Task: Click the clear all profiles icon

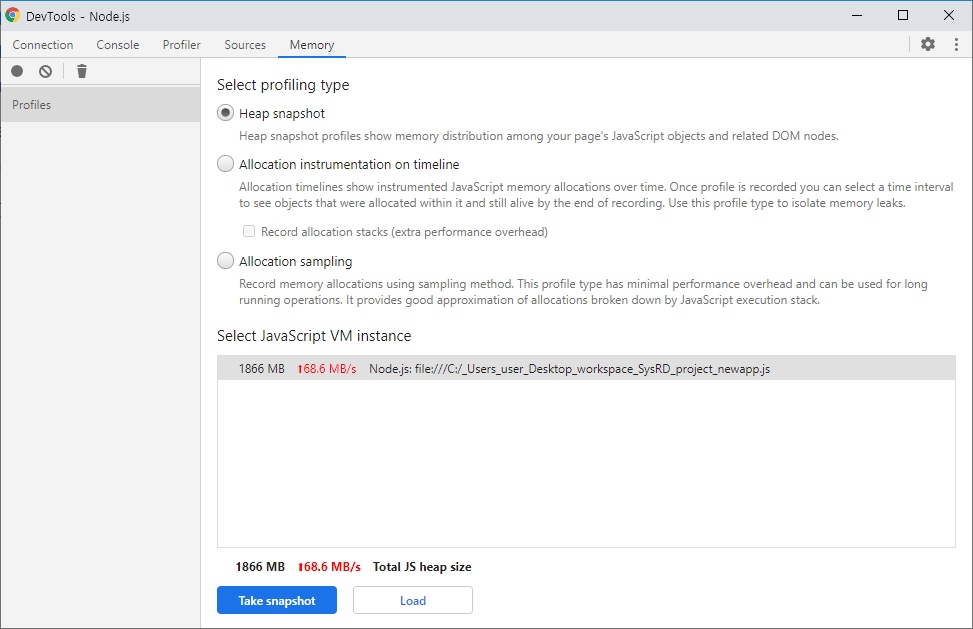Action: tap(45, 71)
